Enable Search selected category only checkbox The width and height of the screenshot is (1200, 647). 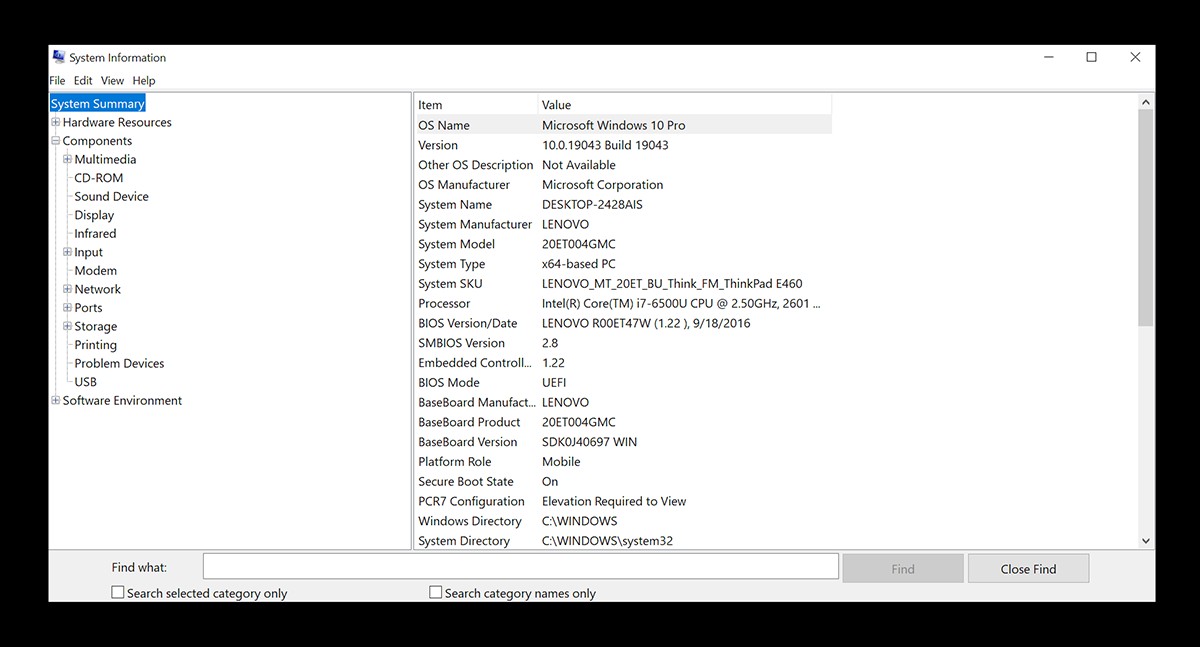tap(118, 592)
